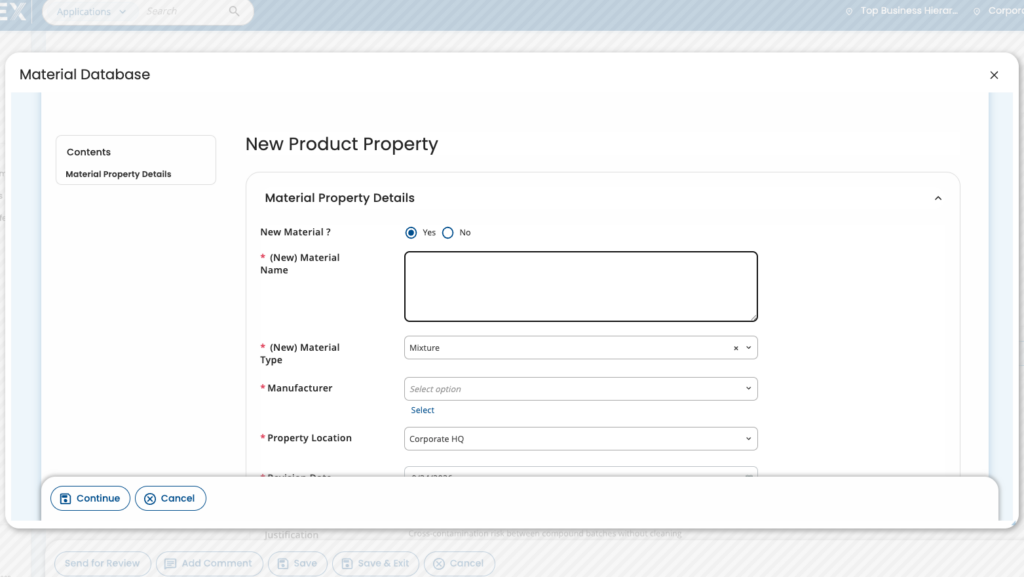The height and width of the screenshot is (577, 1024).
Task: Click Save & Exit in background page
Action: (376, 564)
